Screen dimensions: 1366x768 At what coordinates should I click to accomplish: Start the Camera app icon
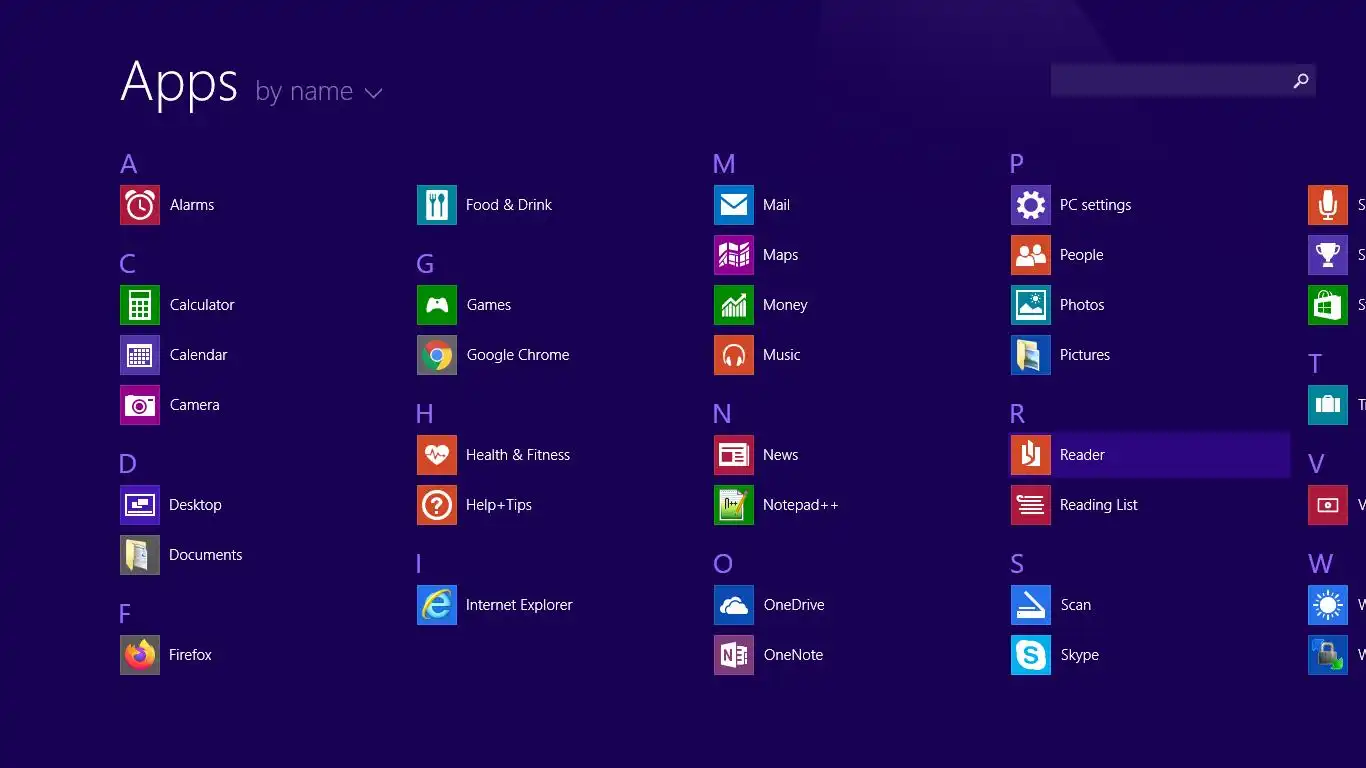click(140, 405)
